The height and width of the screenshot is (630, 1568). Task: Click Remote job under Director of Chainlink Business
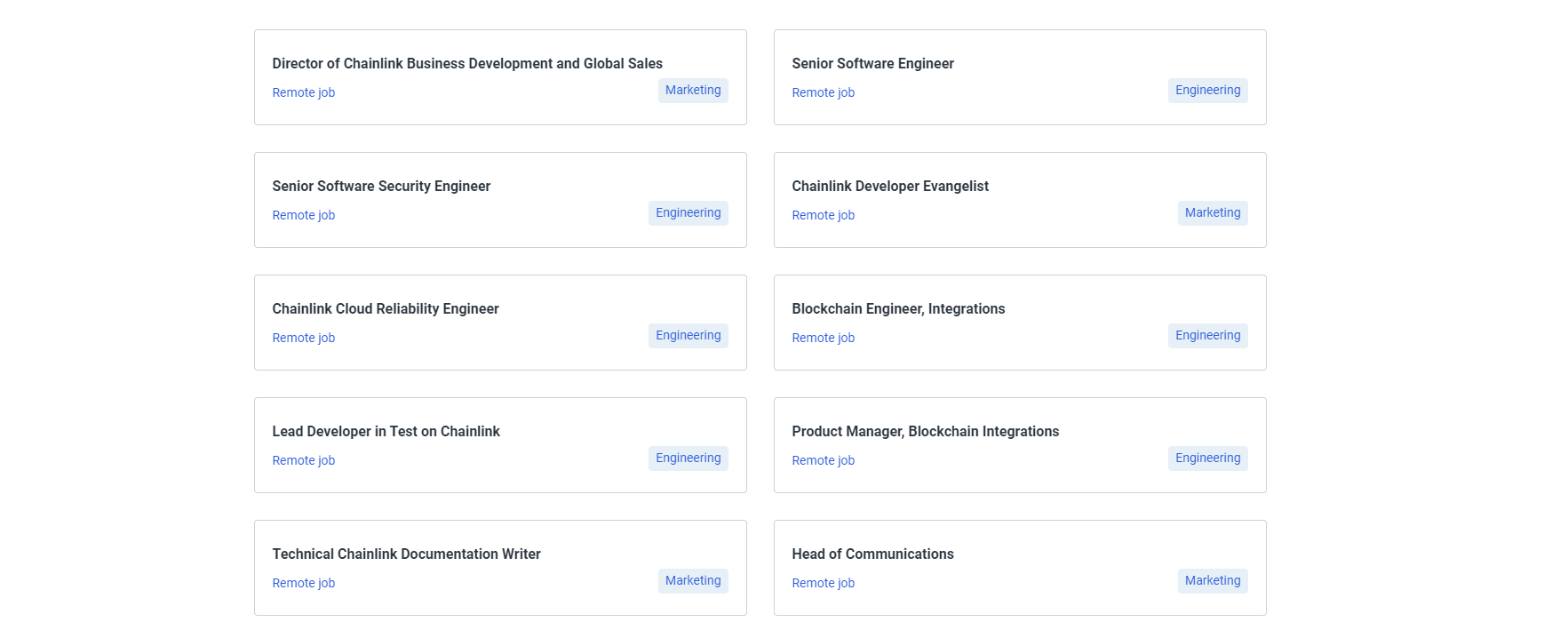303,92
